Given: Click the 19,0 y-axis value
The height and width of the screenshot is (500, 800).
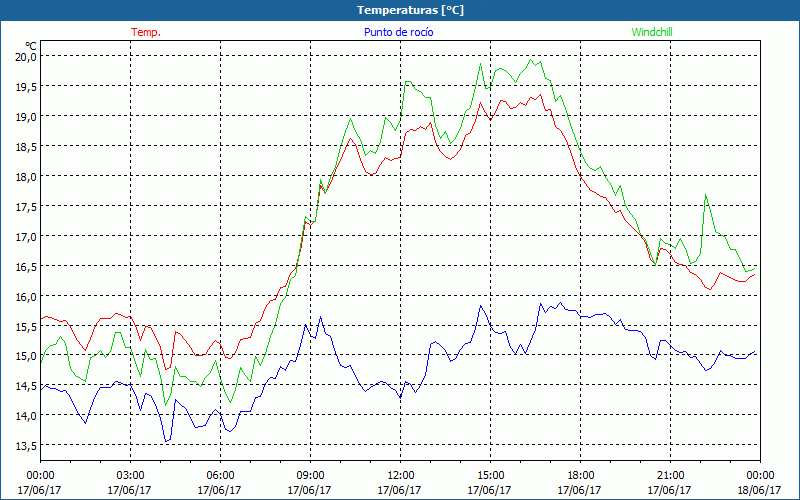Looking at the screenshot, I should (26, 117).
